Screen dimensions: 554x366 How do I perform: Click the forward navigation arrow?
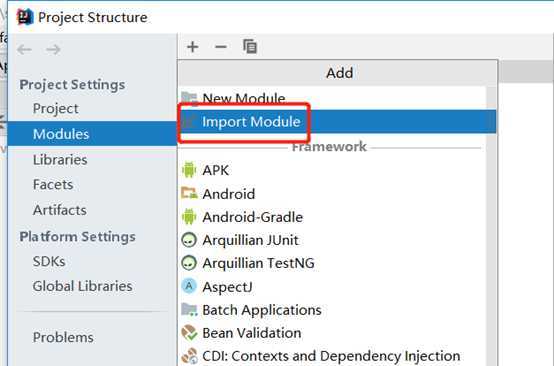pos(53,49)
